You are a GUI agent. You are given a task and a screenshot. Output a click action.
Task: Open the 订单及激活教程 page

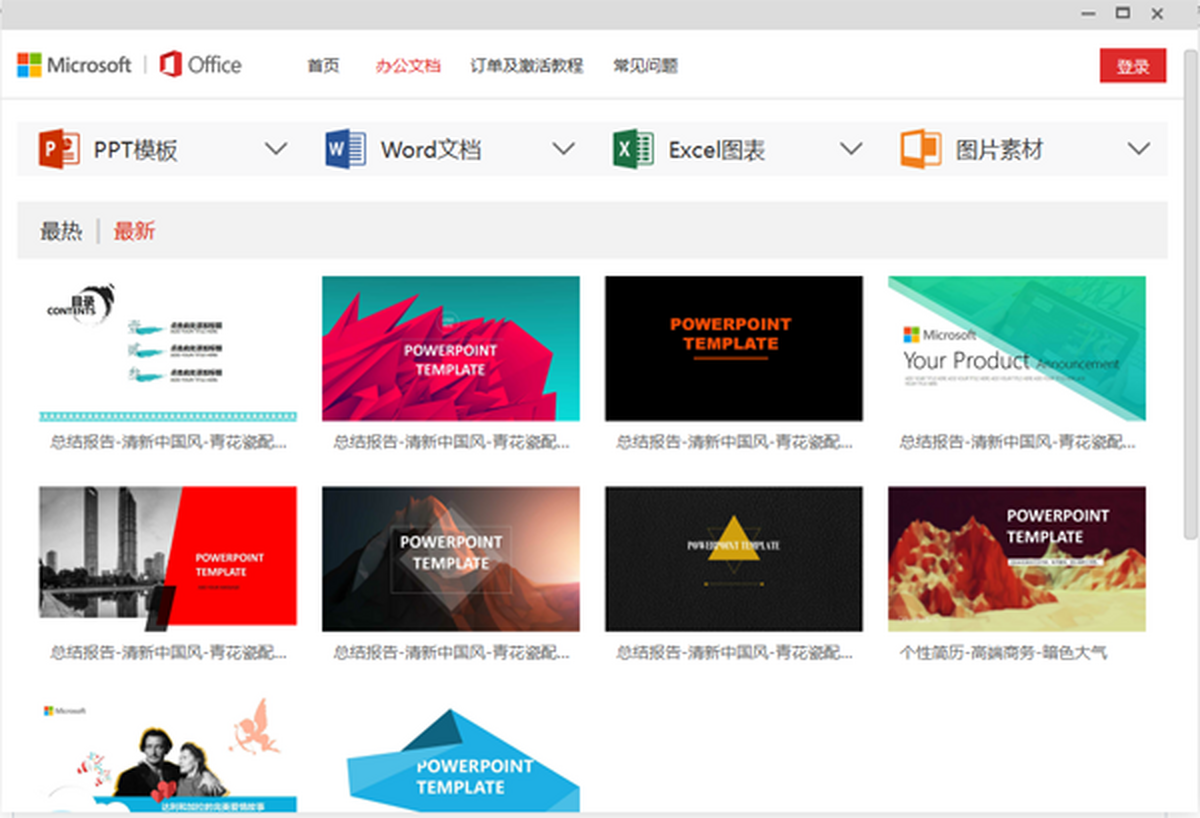click(529, 65)
